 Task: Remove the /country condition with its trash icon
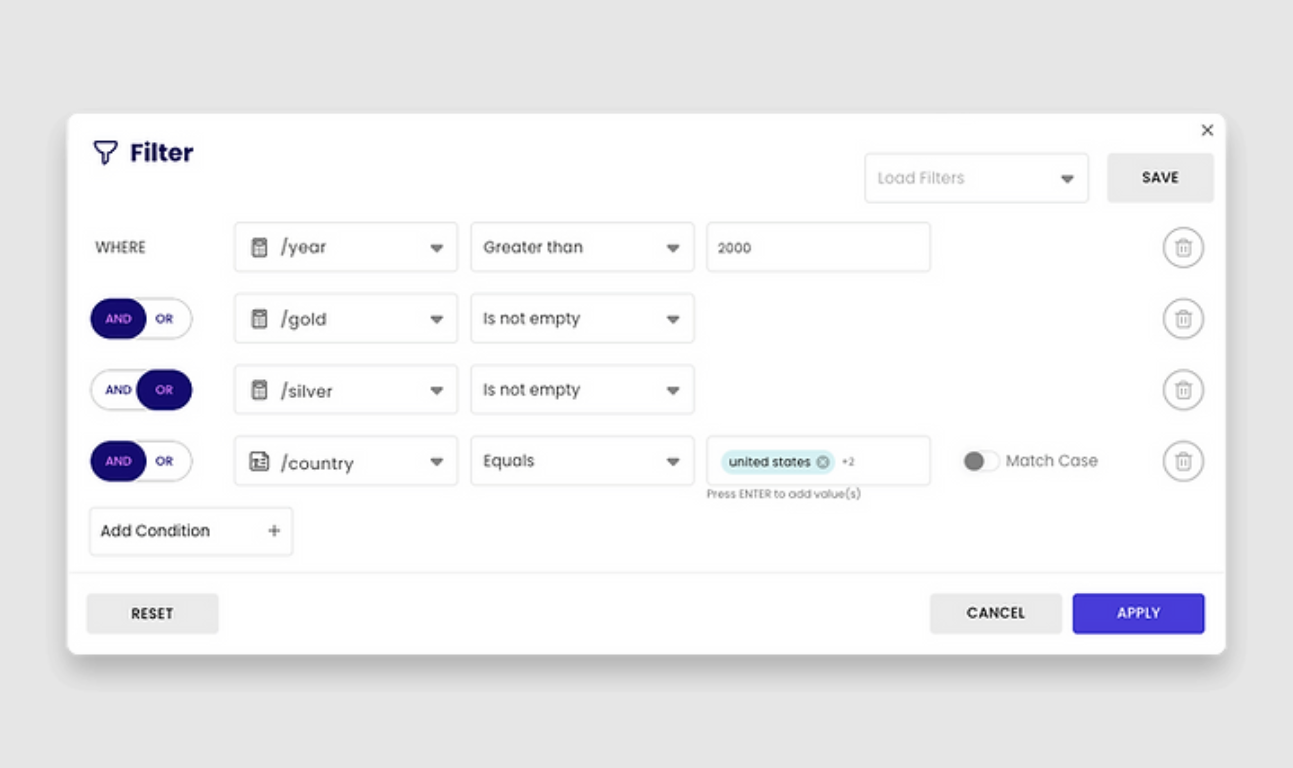click(x=1183, y=461)
